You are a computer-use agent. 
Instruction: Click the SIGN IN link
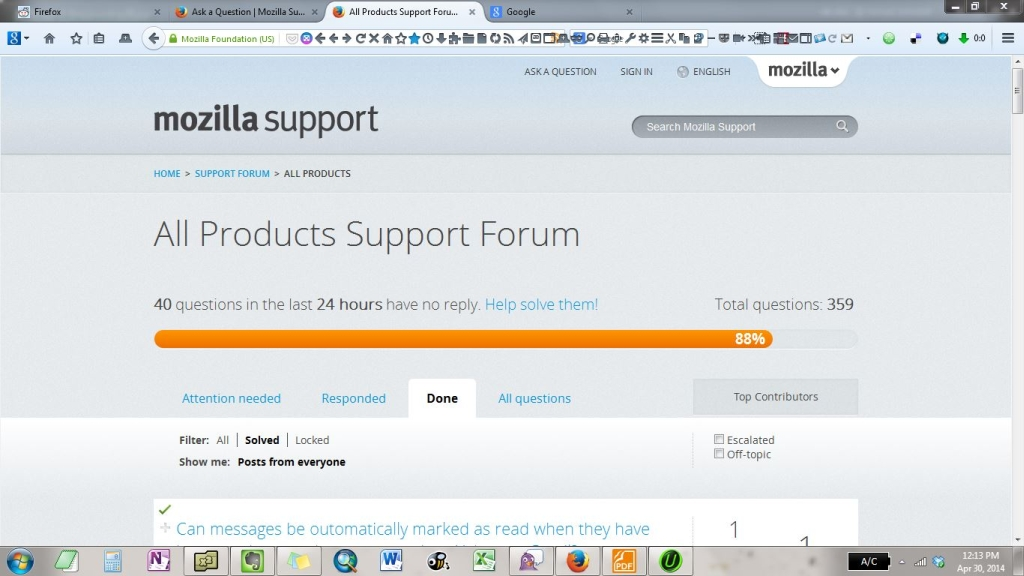point(636,71)
